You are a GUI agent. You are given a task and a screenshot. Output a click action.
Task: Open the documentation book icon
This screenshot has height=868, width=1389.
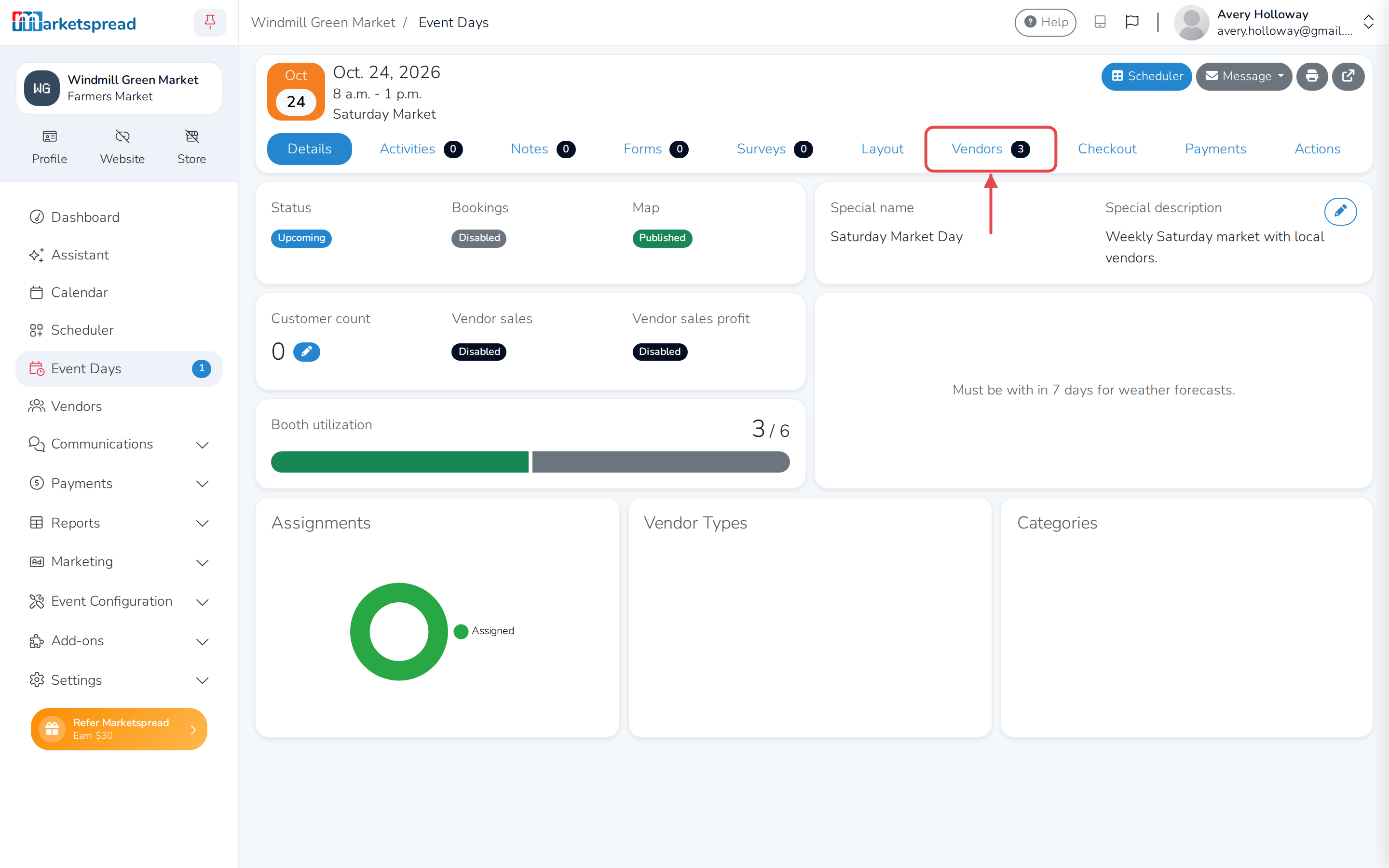(x=1100, y=22)
